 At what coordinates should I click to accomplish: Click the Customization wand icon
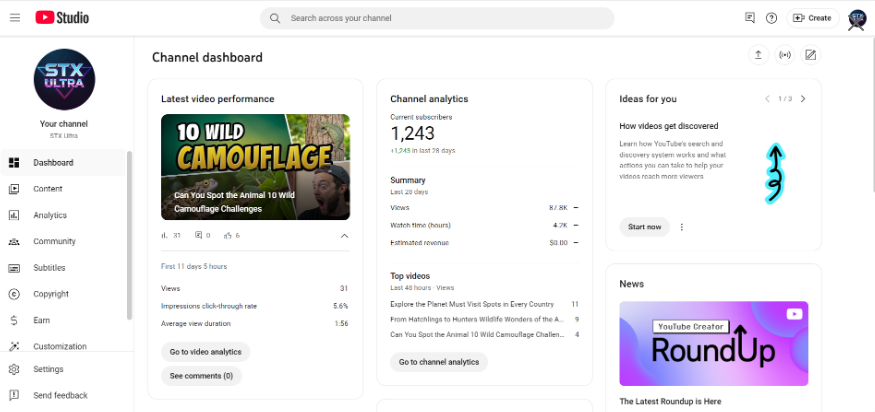point(14,346)
